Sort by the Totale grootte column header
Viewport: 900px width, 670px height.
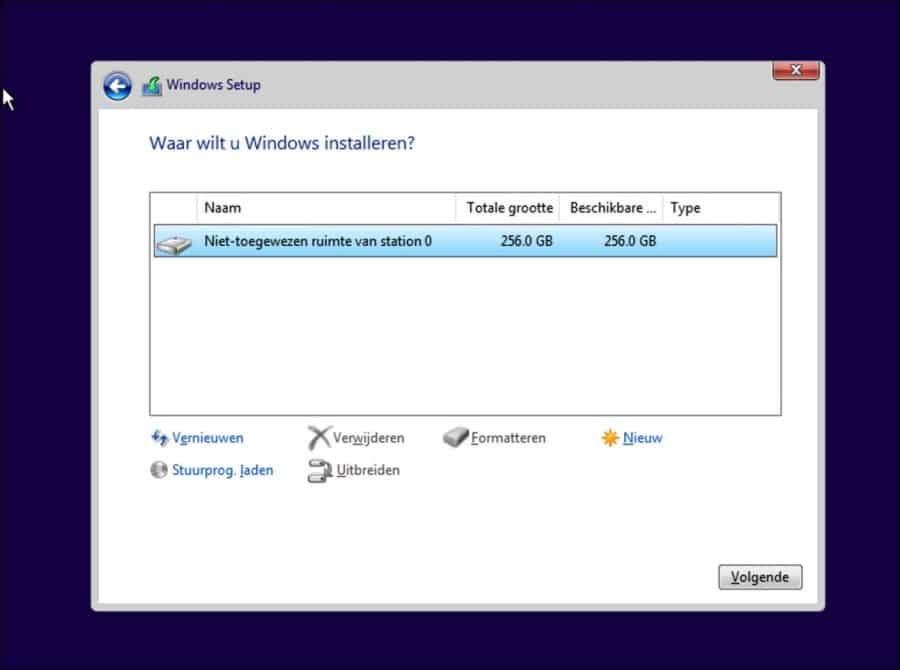click(508, 208)
